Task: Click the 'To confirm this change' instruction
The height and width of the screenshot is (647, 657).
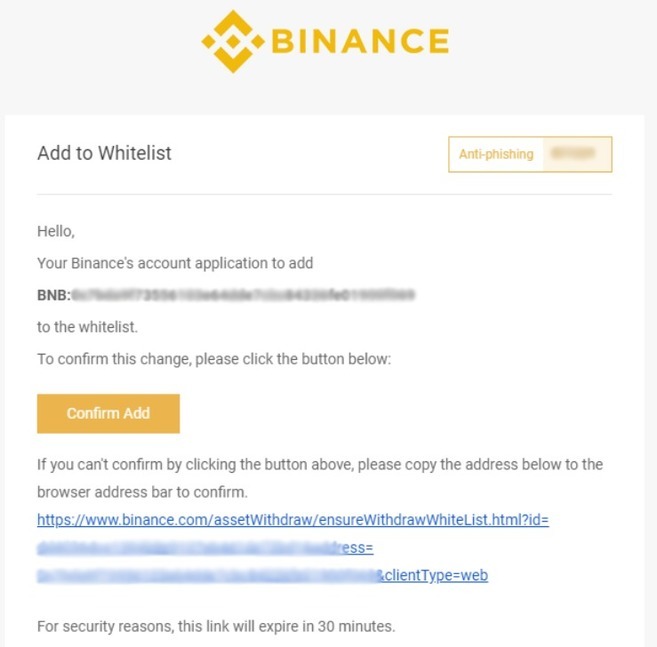Action: point(213,358)
